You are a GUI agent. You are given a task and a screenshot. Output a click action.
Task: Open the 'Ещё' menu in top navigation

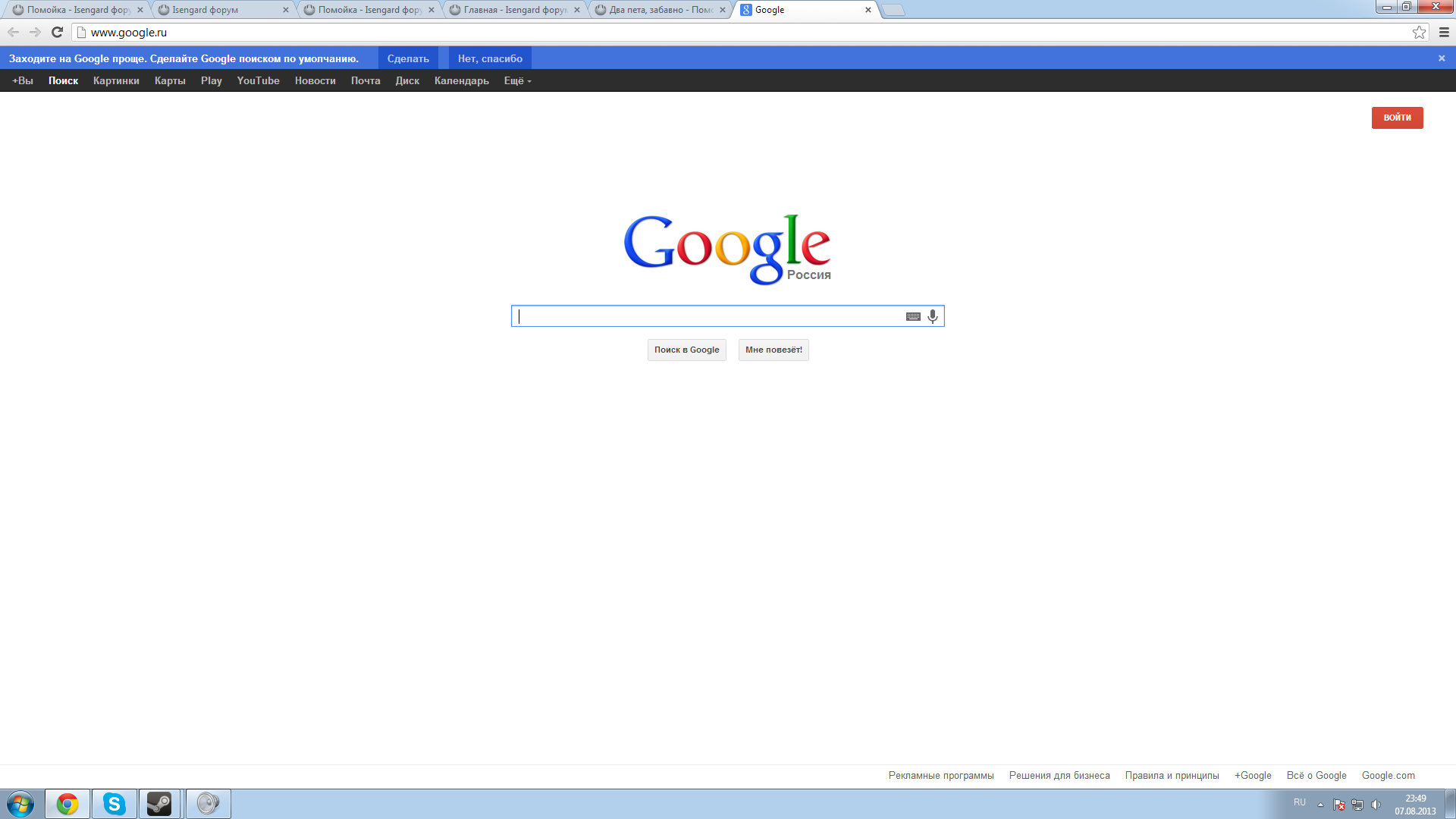tap(516, 80)
